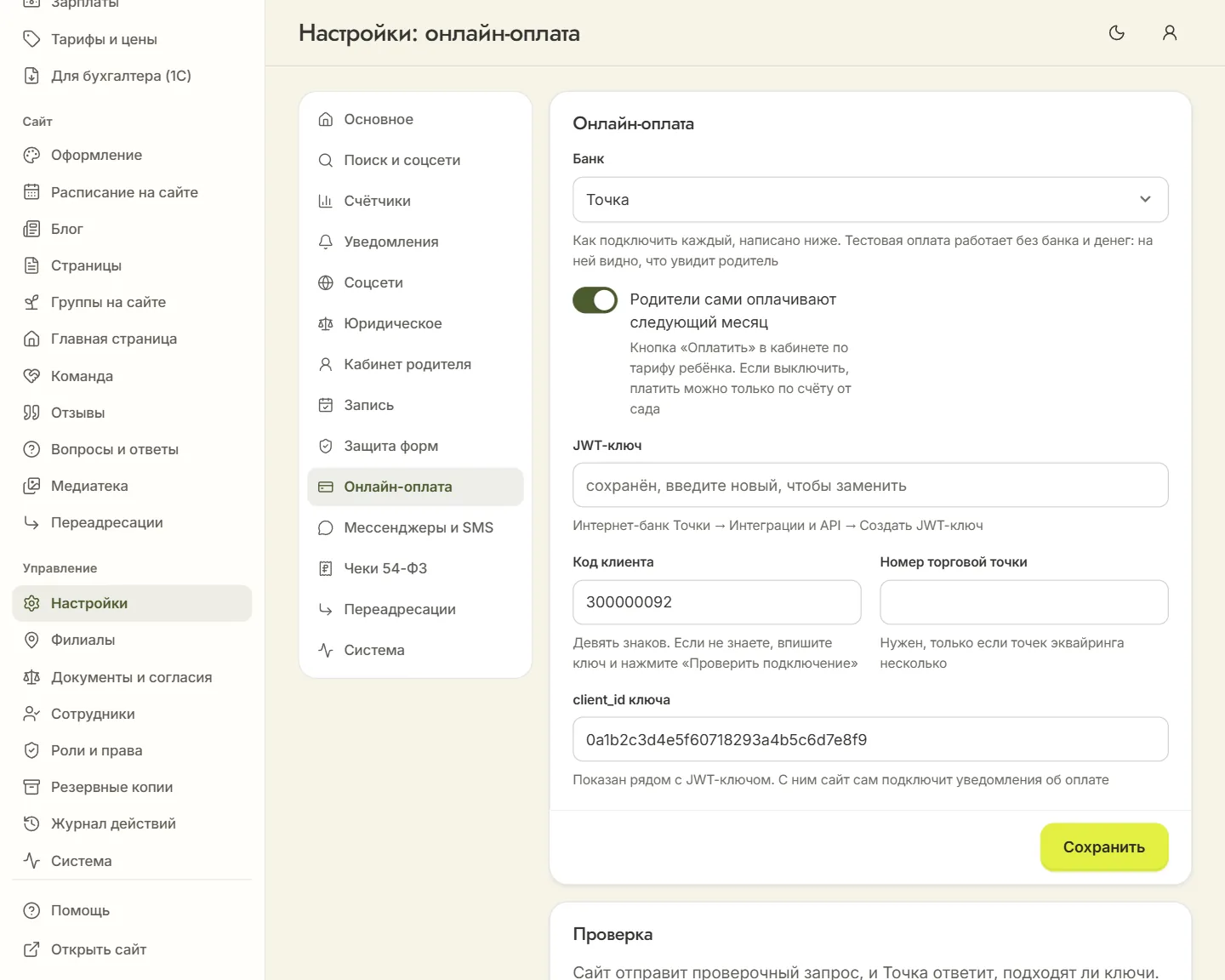The height and width of the screenshot is (980, 1225).
Task: Click the help circle icon beside Помощь
Action: click(31, 910)
